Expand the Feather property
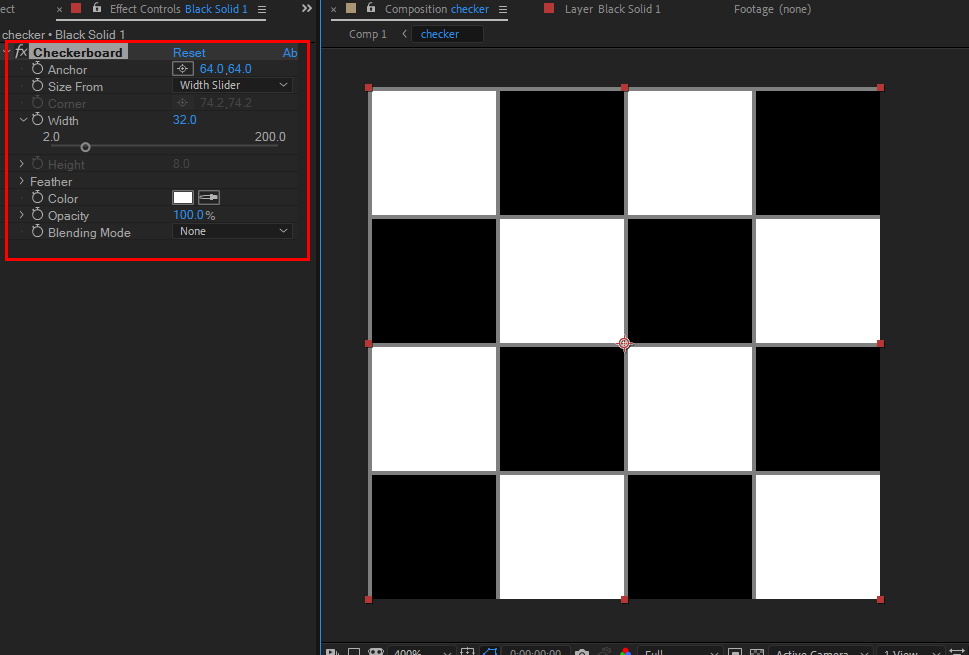Viewport: 969px width, 655px height. tap(20, 181)
